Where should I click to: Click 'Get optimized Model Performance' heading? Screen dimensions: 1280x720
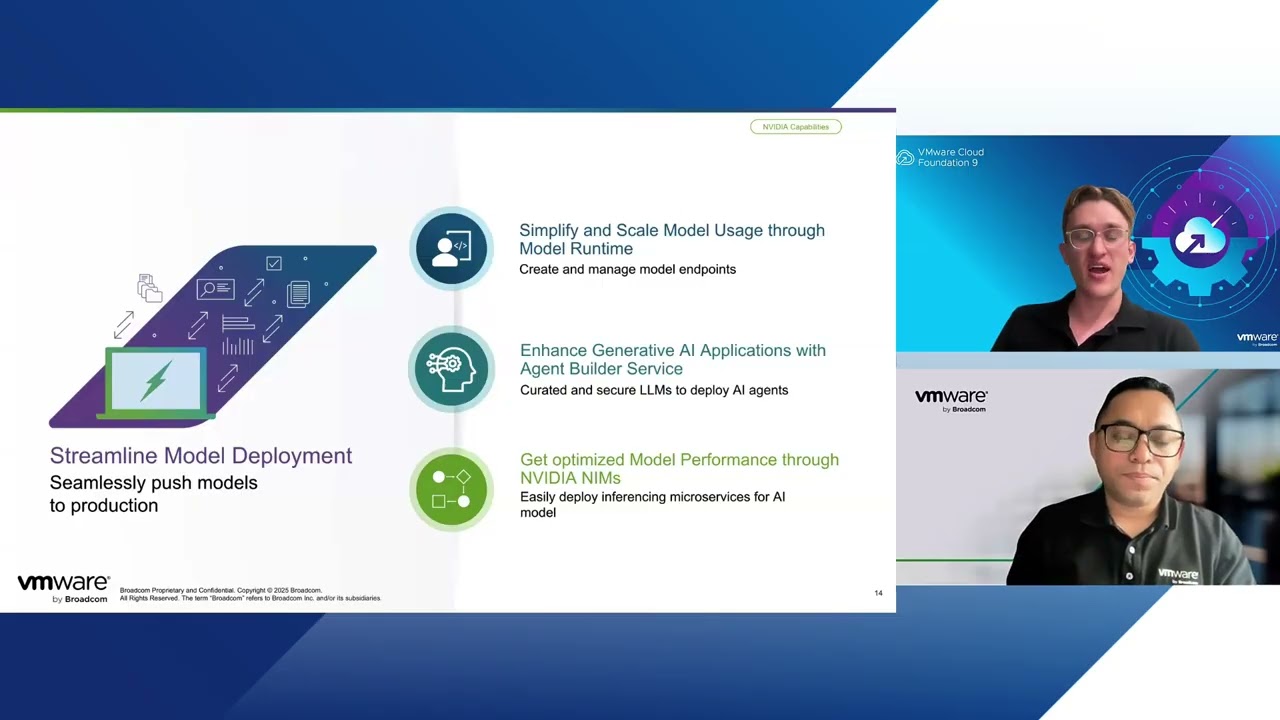point(679,468)
